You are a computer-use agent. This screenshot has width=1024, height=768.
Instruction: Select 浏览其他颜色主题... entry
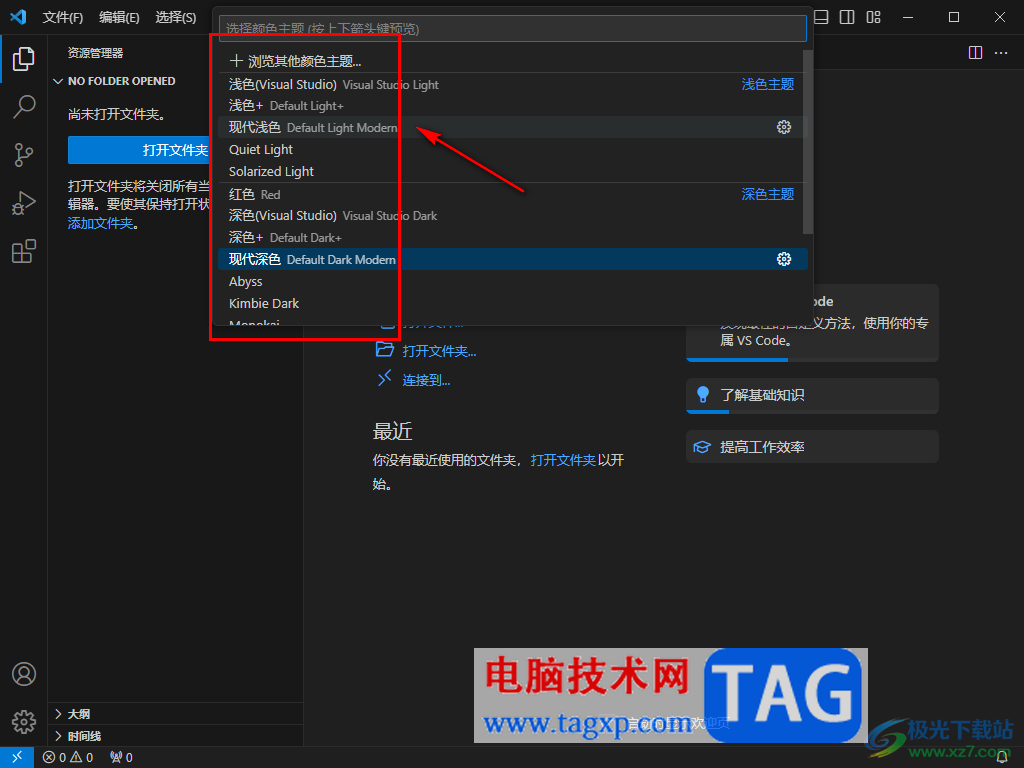(x=513, y=61)
